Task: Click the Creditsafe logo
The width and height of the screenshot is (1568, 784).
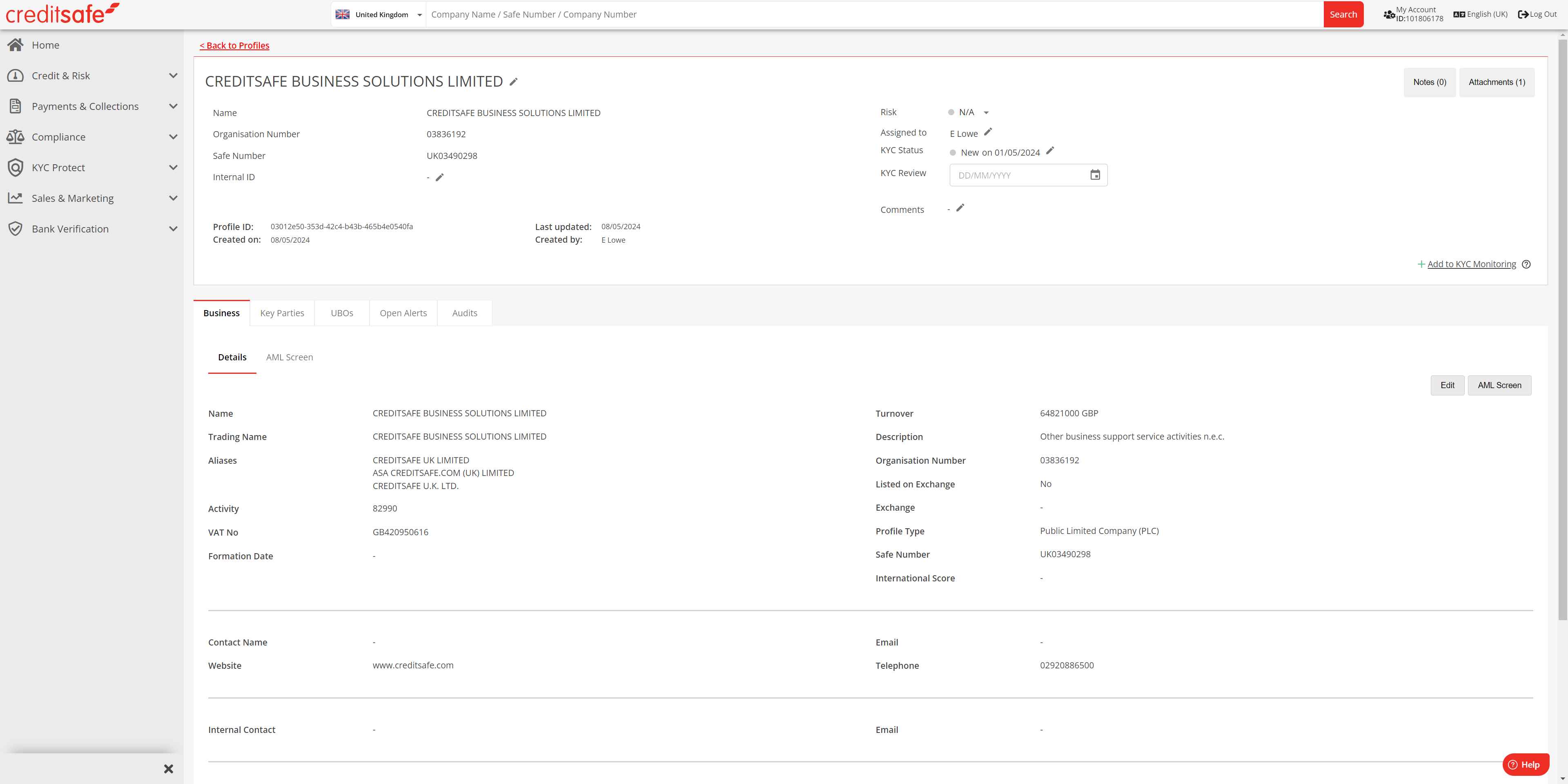Action: [x=63, y=13]
